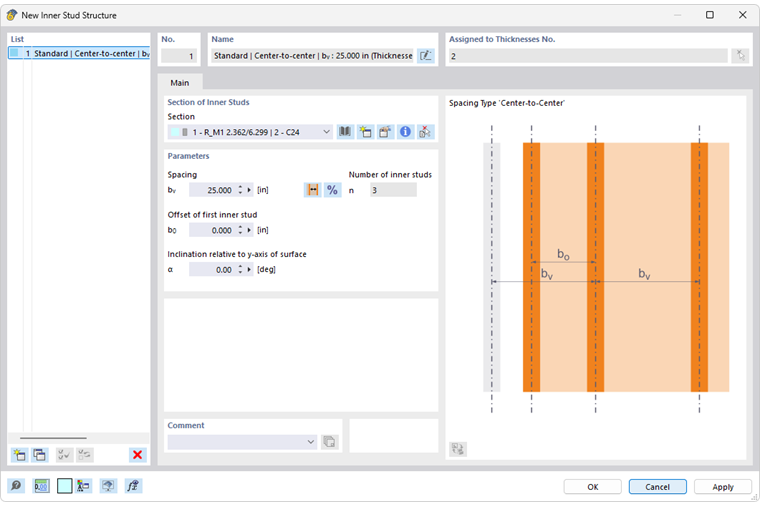The image size is (760, 507).
Task: Click the offset b0 value field
Action: [x=212, y=230]
